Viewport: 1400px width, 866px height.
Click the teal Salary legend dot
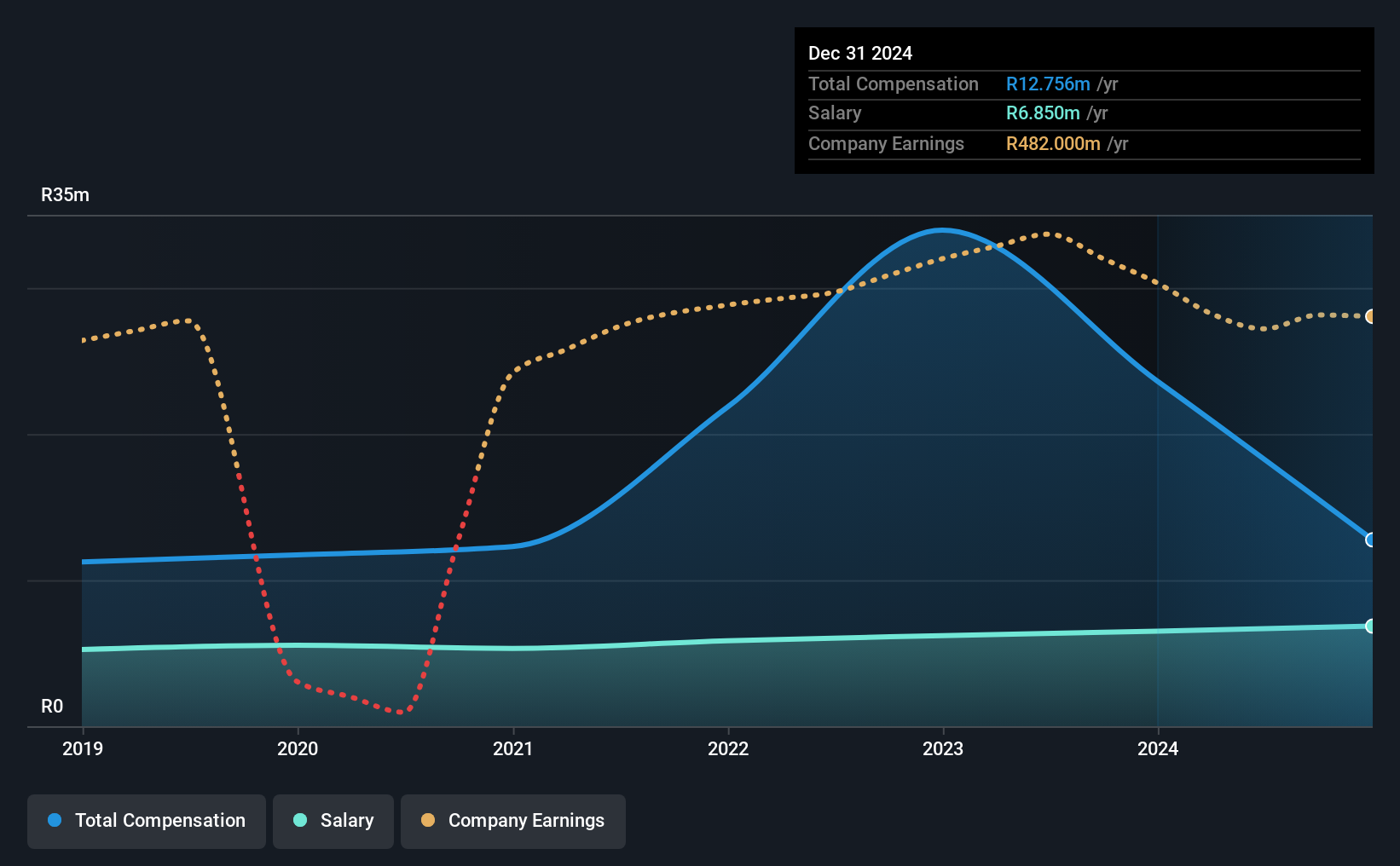300,820
